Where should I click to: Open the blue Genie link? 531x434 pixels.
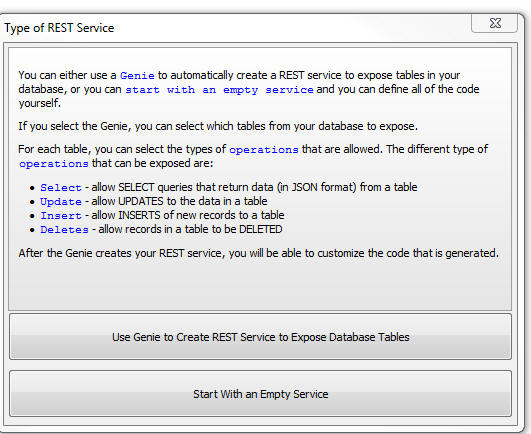[x=137, y=75]
